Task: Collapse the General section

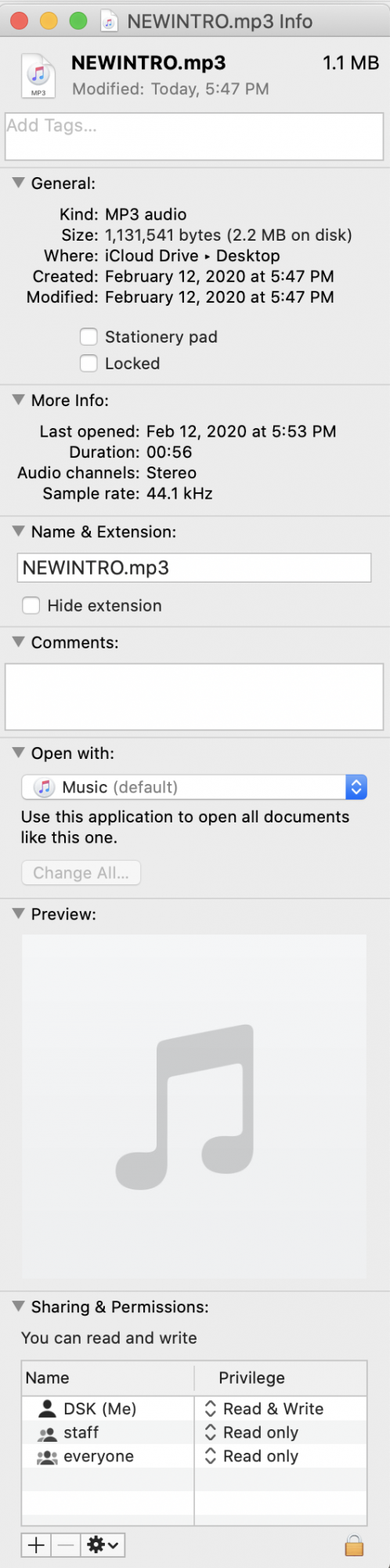Action: coord(19,183)
